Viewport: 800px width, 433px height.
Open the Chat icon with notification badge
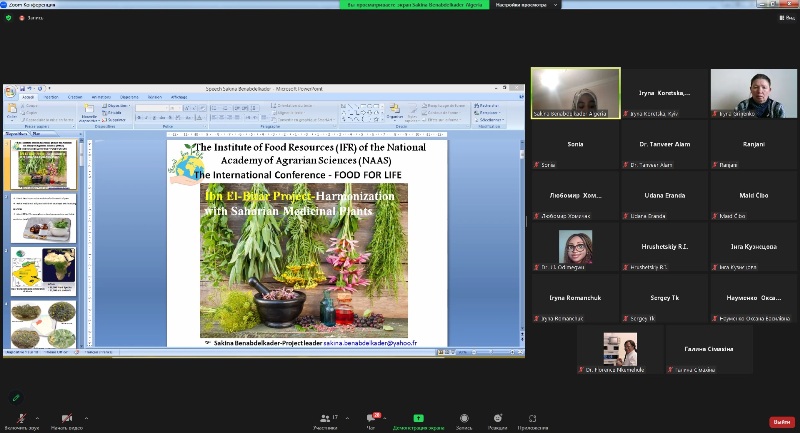[375, 417]
